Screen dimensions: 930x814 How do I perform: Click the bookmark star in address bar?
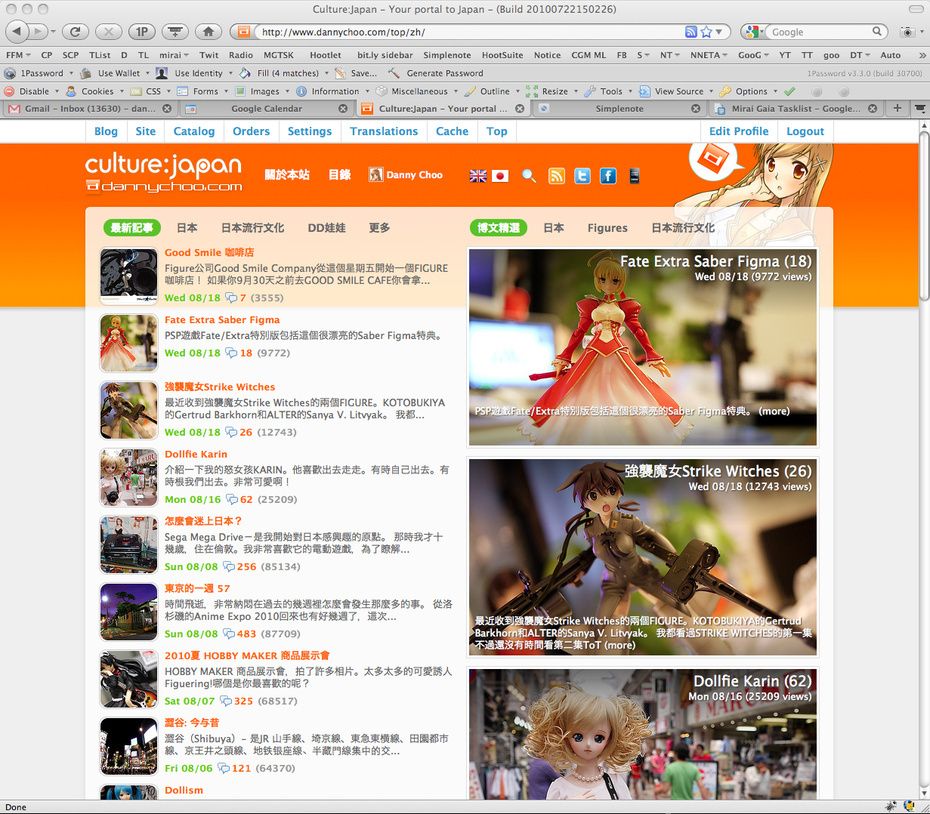pyautogui.click(x=706, y=32)
